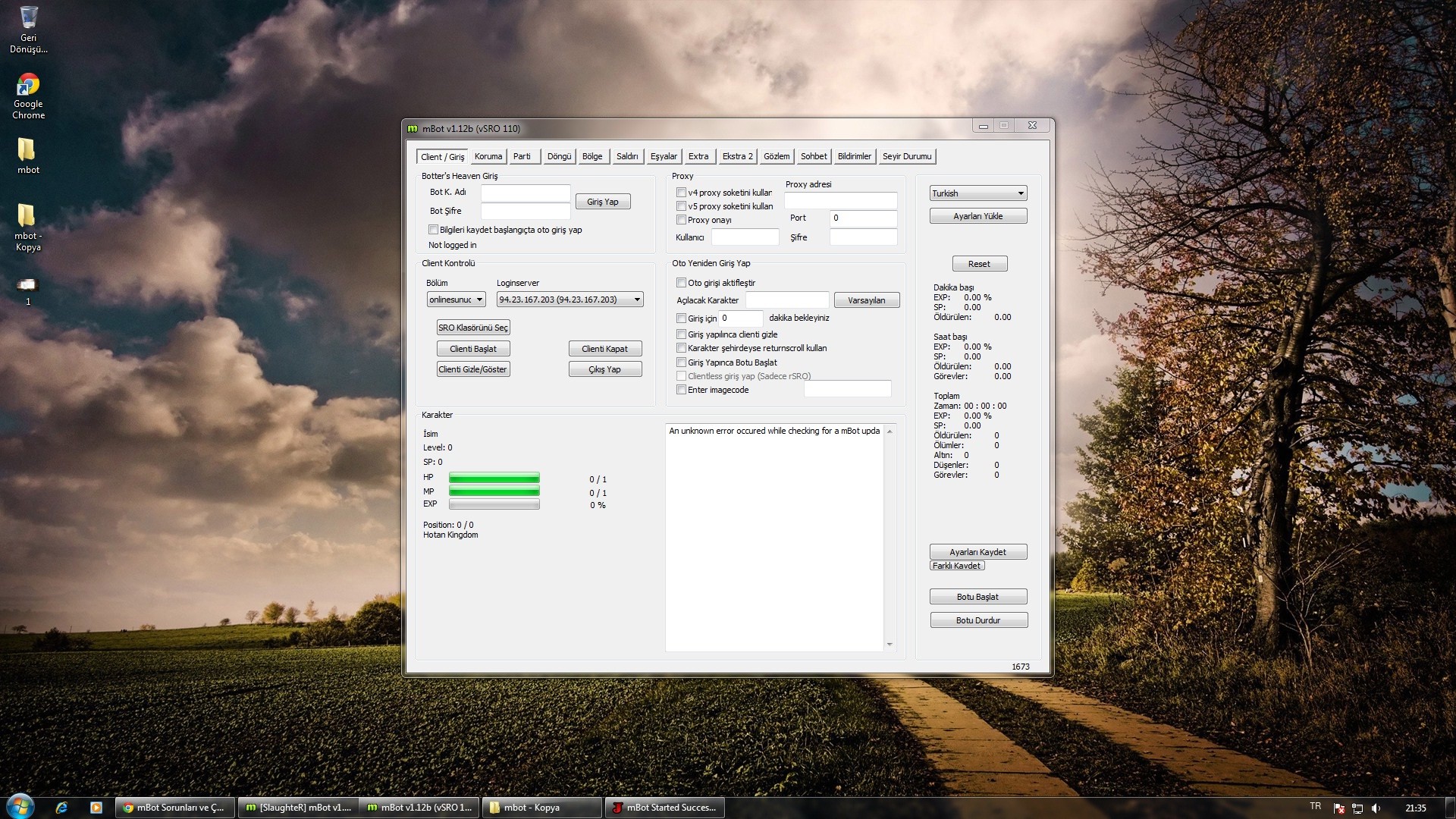The height and width of the screenshot is (819, 1456).
Task: Click Clienti Başlat button
Action: 473,349
